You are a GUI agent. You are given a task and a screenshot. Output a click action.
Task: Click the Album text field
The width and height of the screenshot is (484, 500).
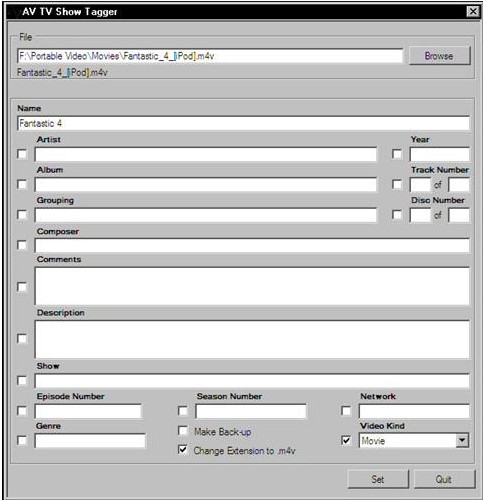206,185
